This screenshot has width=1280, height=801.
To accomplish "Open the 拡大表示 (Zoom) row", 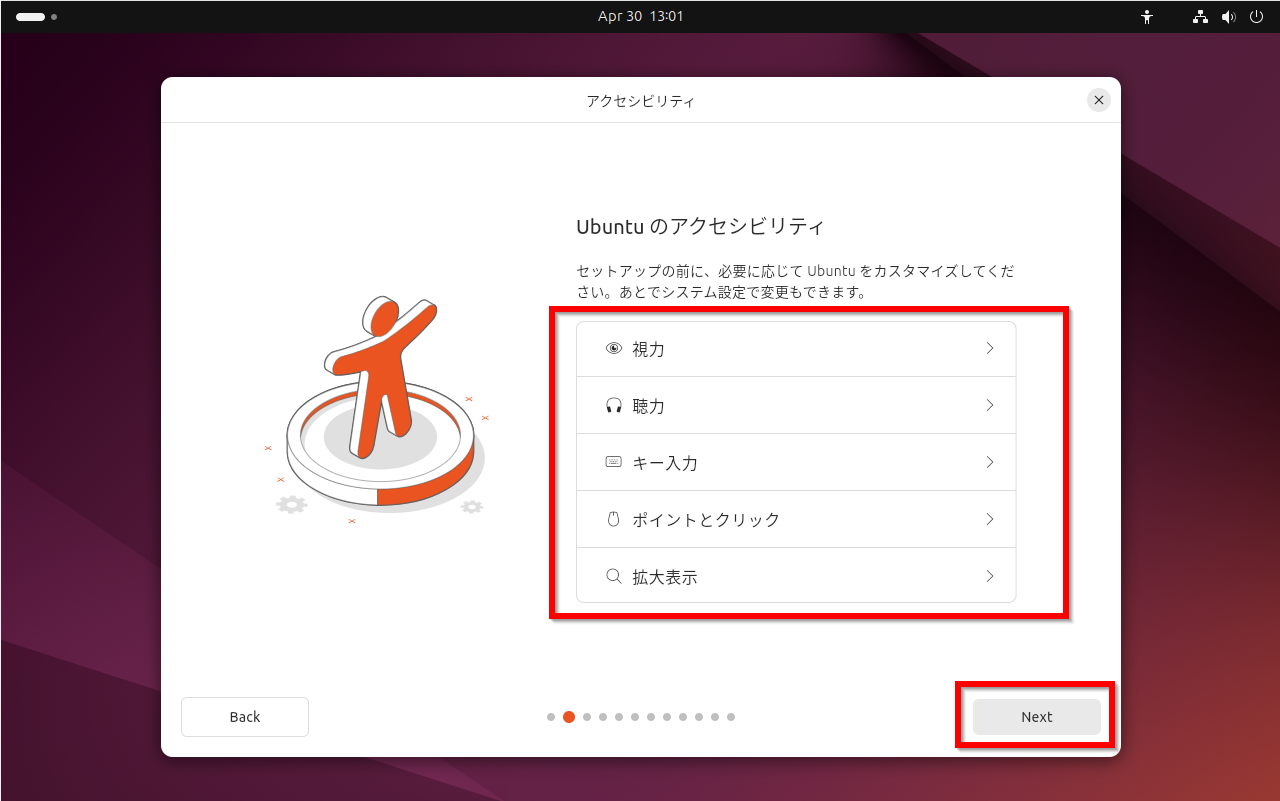I will click(x=796, y=576).
